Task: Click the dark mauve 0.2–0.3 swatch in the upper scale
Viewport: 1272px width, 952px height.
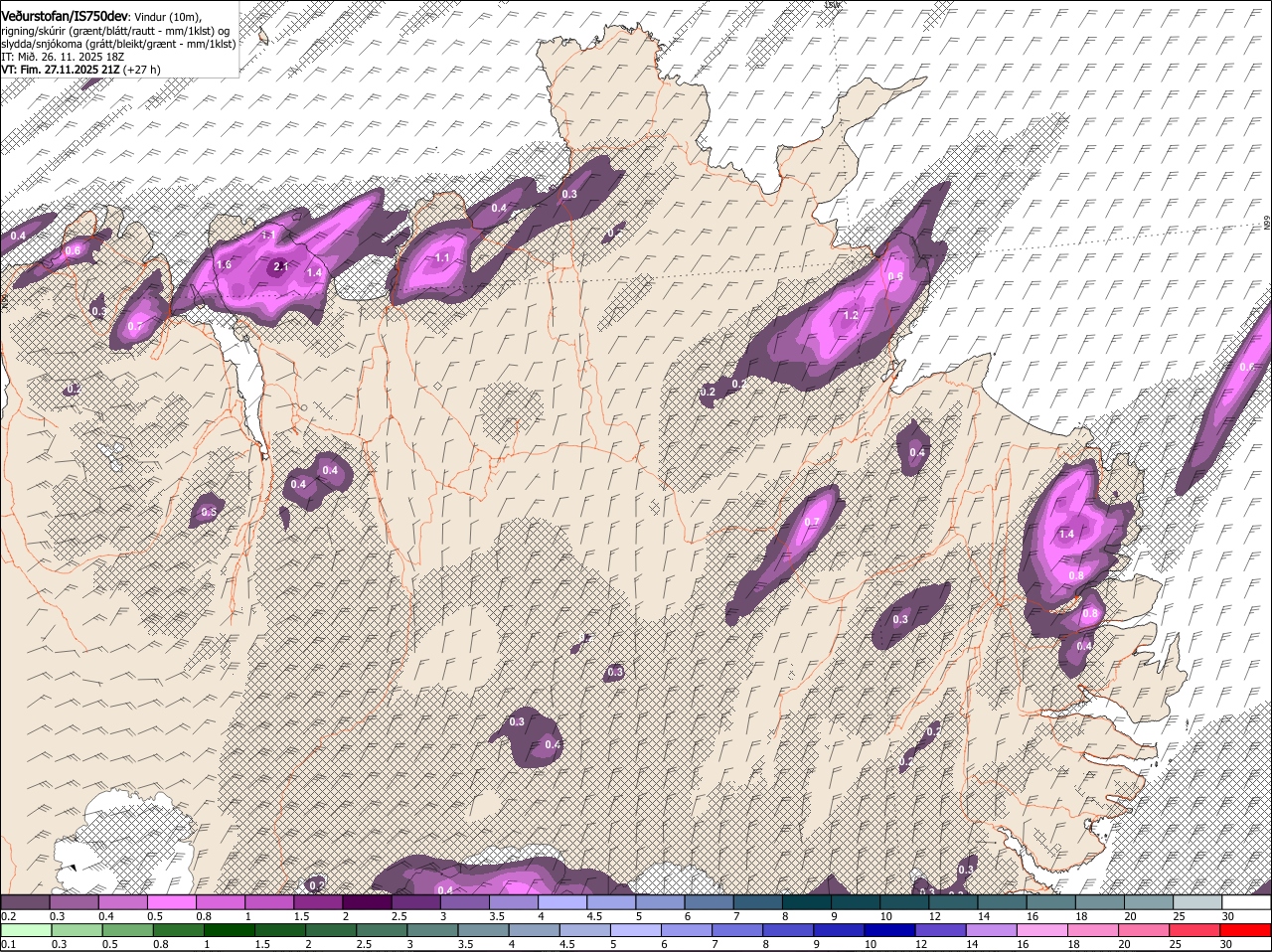Action: 25,902
